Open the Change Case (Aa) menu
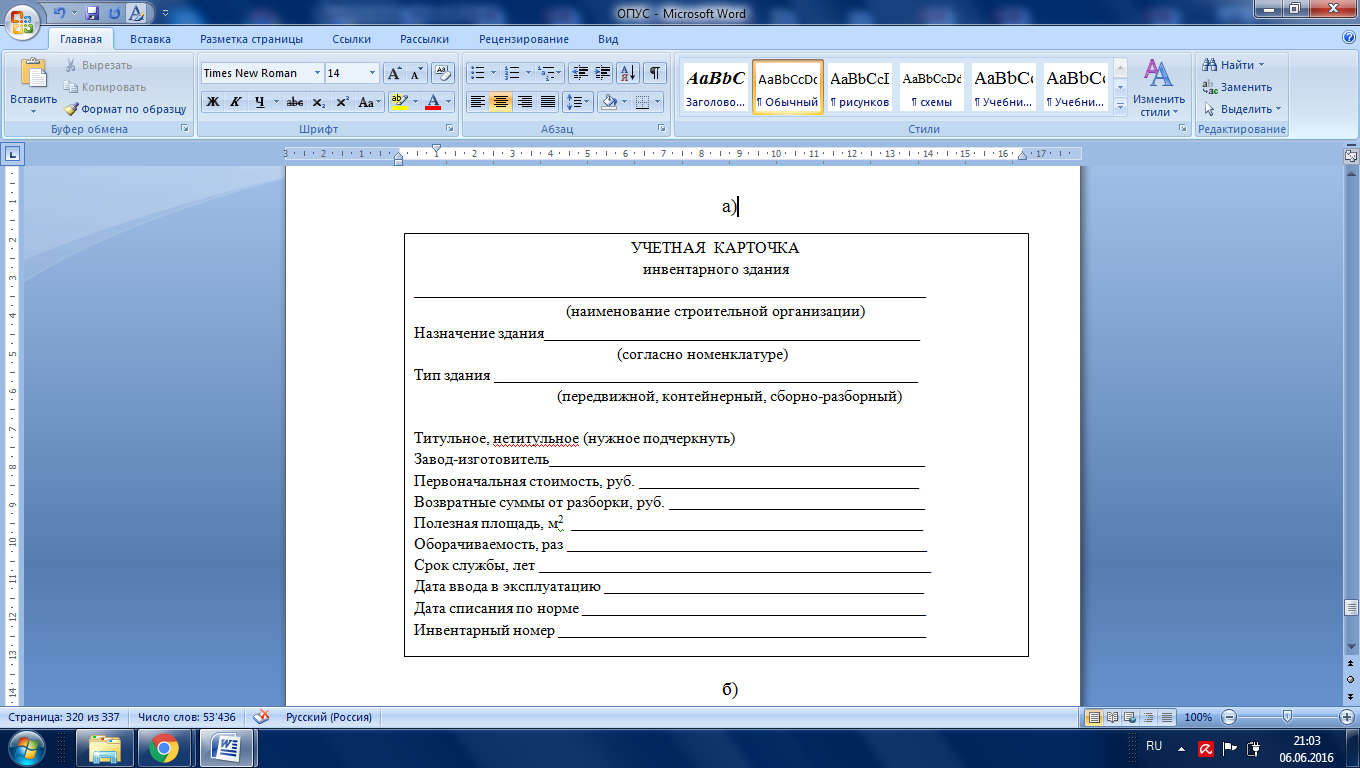The height and width of the screenshot is (768, 1360). coord(369,102)
